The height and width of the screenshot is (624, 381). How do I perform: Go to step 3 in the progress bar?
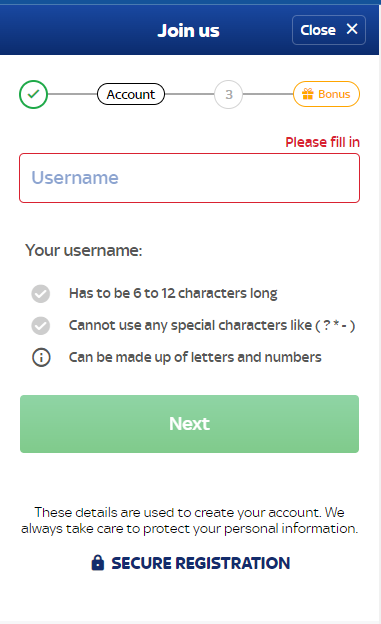(229, 94)
